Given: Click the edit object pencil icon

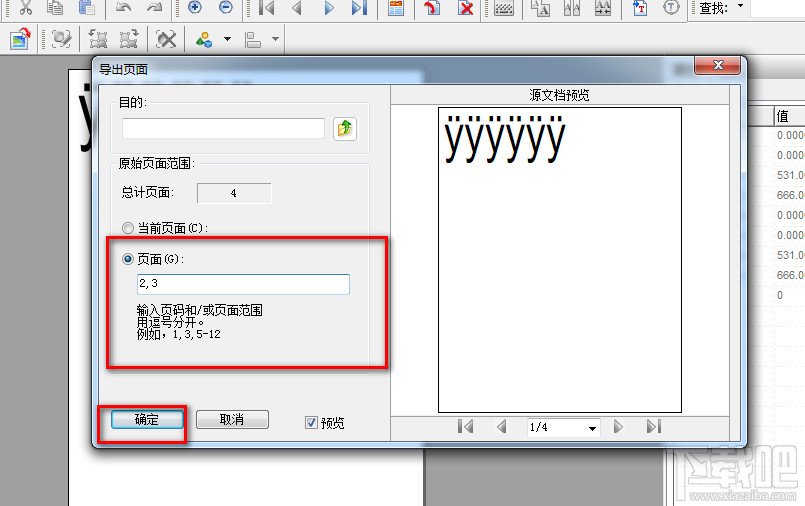Looking at the screenshot, I should pyautogui.click(x=61, y=38).
